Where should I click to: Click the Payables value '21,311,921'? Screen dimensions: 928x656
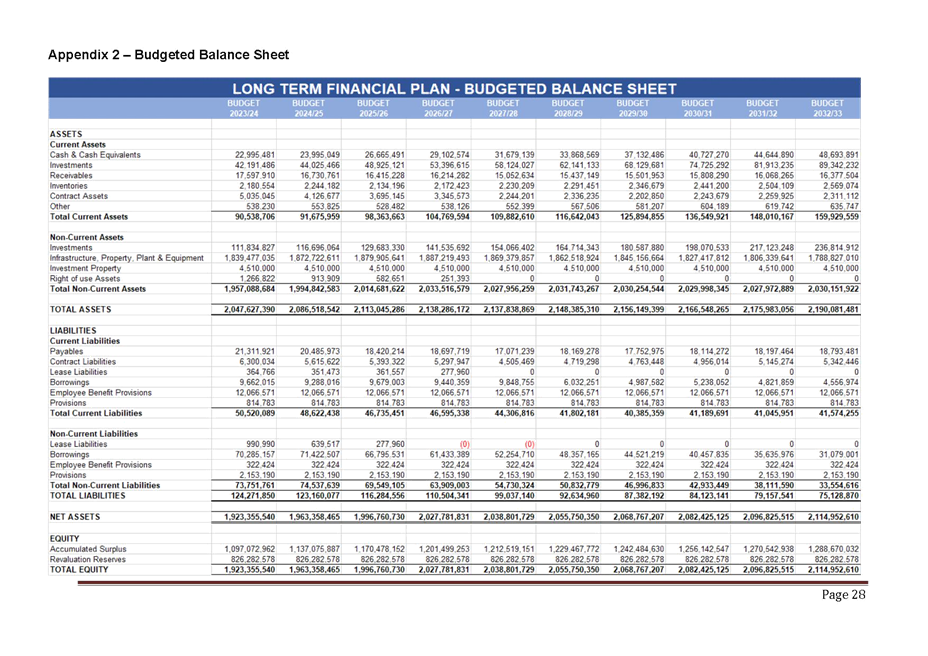pos(255,352)
